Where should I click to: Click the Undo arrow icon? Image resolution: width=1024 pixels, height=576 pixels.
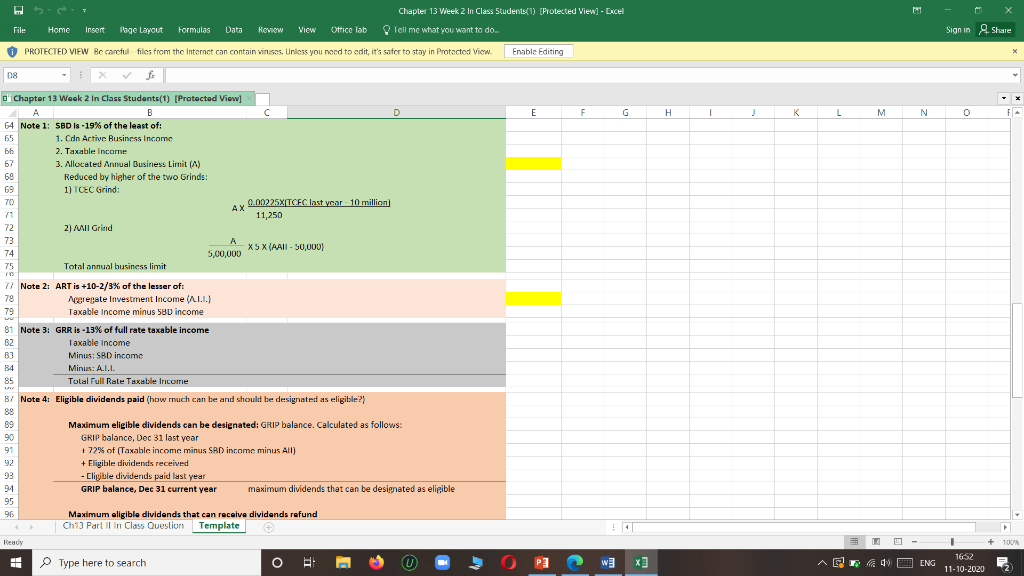click(39, 10)
